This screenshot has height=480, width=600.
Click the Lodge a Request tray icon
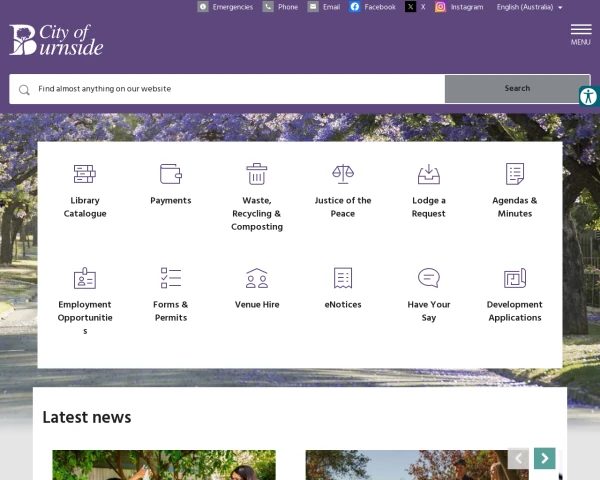point(429,174)
